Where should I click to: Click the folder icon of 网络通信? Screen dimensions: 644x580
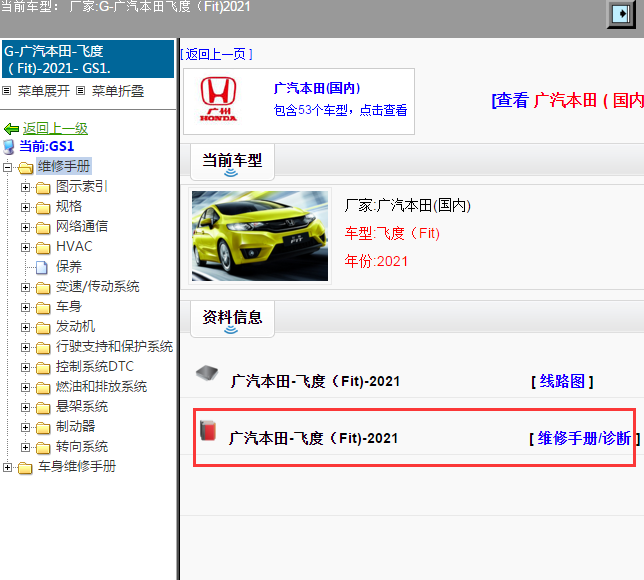[43, 228]
